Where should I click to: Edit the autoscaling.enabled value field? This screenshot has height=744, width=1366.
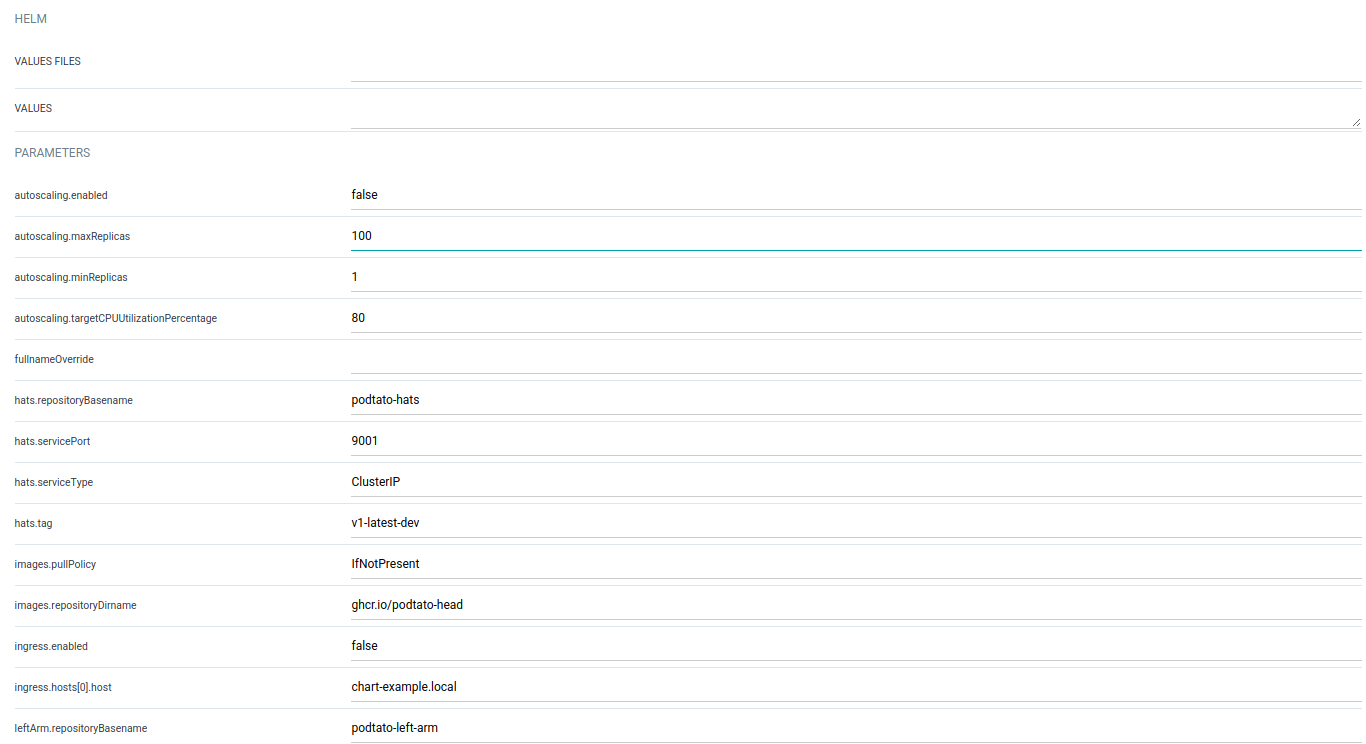pyautogui.click(x=855, y=195)
